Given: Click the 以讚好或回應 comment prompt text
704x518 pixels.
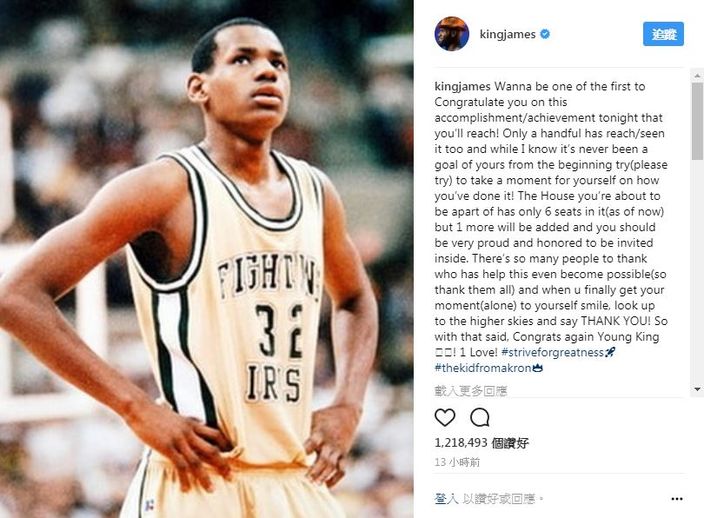Looking at the screenshot, I should tap(499, 499).
